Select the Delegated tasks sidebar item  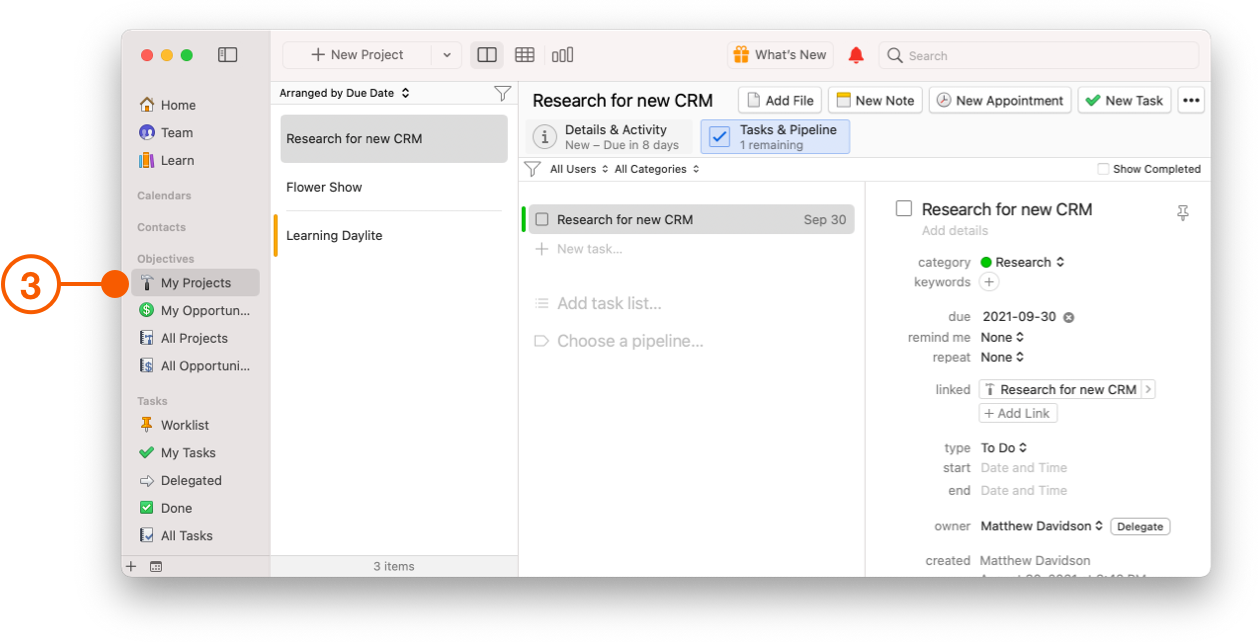[x=188, y=480]
